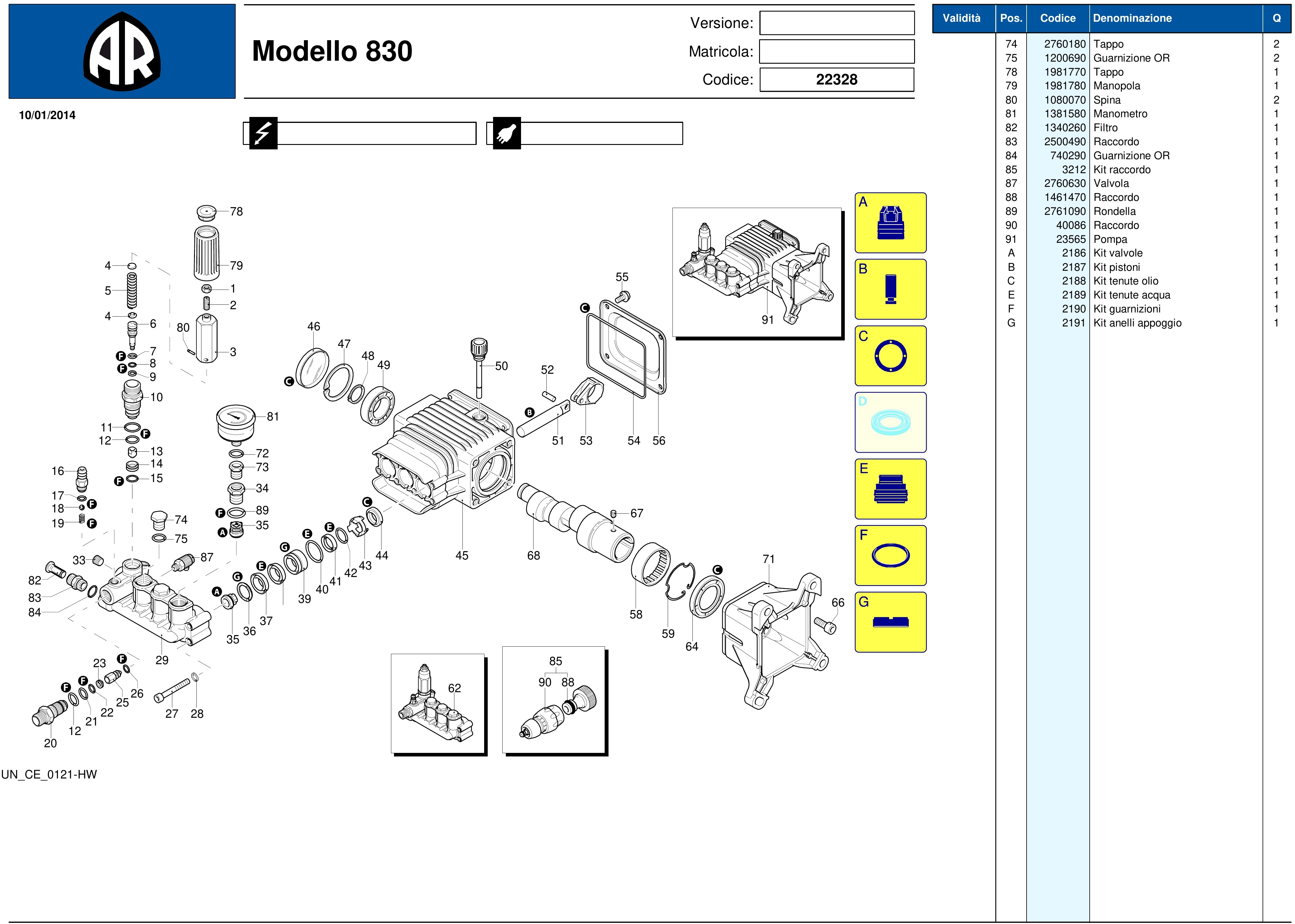Screen dimensions: 1295x924
Task: Select the support rings kit icon G
Action: pos(890,622)
